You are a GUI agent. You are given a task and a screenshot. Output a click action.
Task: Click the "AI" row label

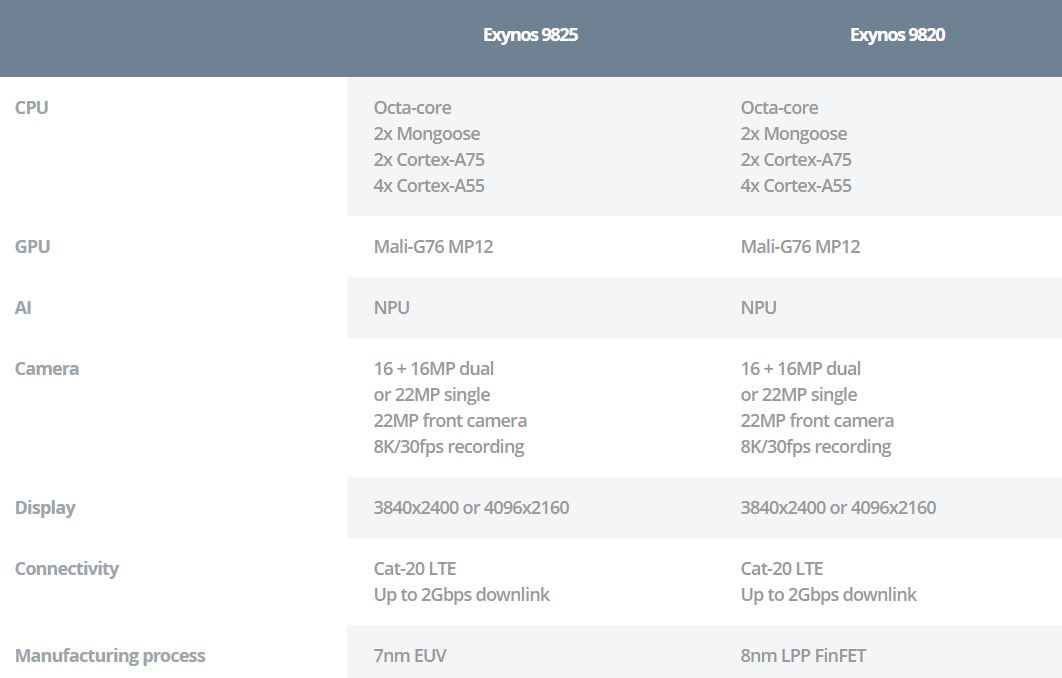pyautogui.click(x=23, y=308)
